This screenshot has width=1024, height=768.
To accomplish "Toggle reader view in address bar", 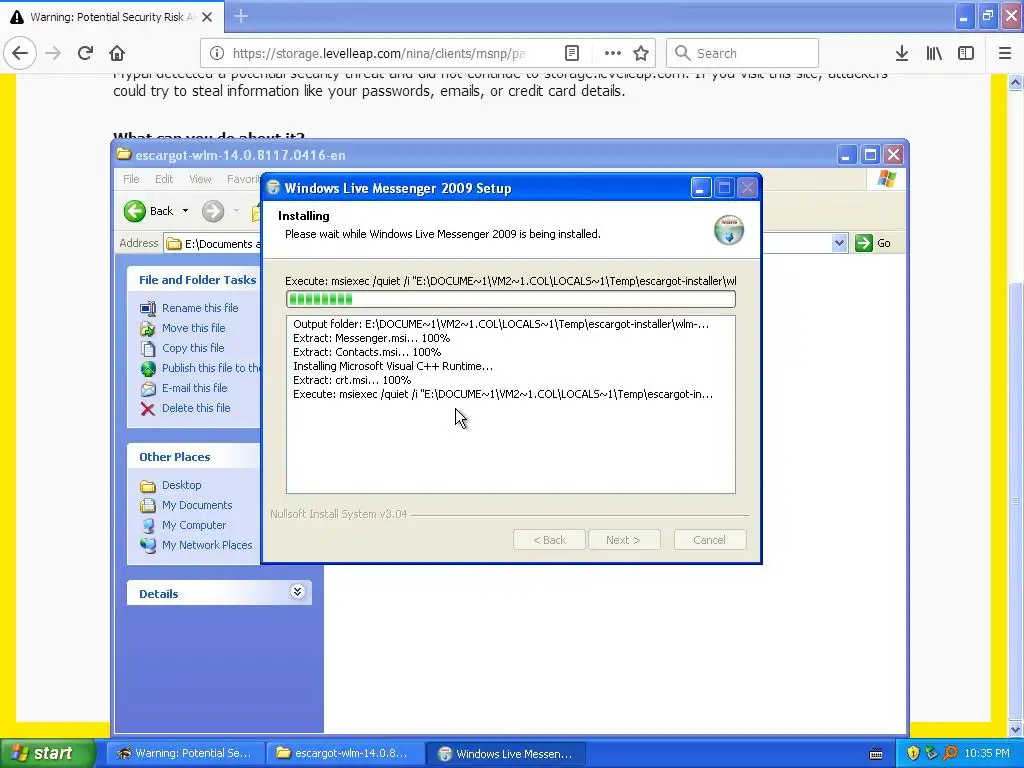I will click(571, 53).
